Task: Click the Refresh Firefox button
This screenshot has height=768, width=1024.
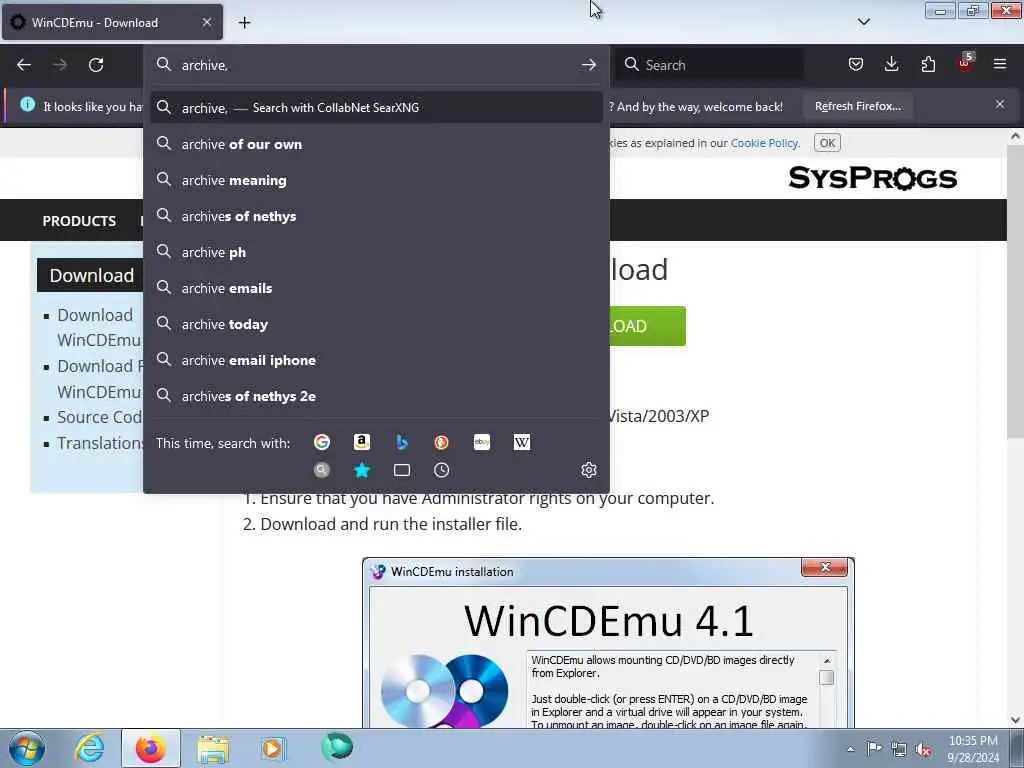Action: point(857,106)
